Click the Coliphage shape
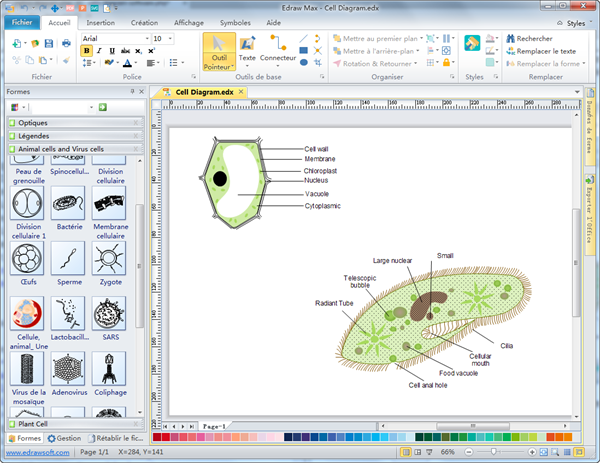600x463 pixels. point(109,369)
